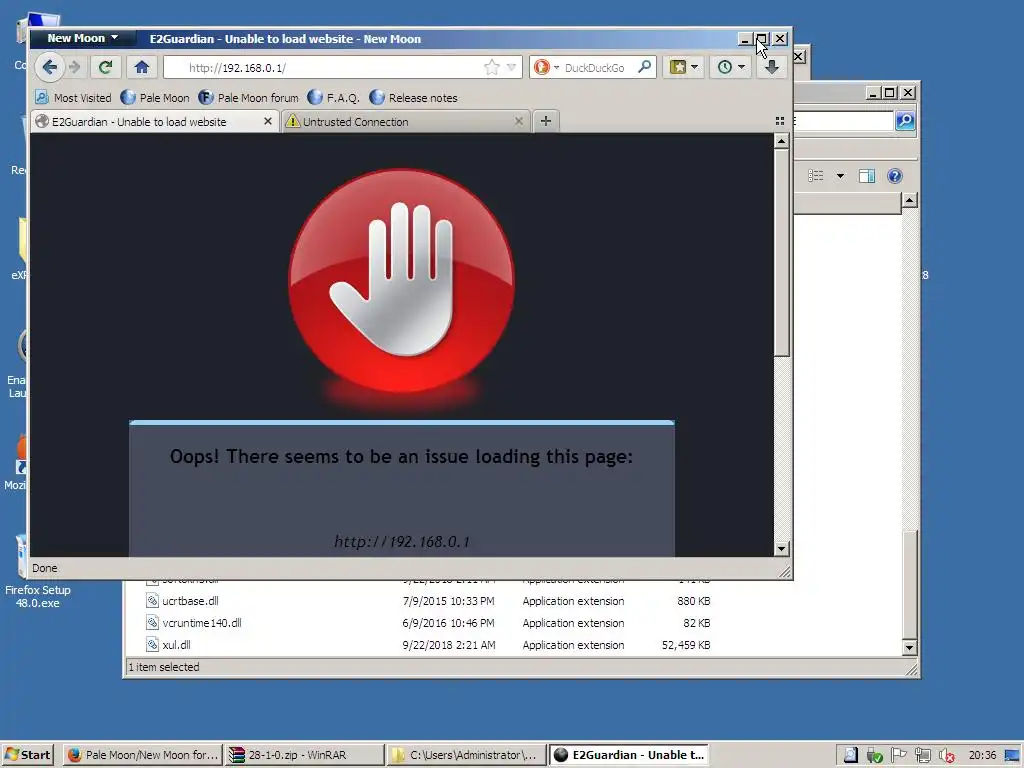The image size is (1024, 768).
Task: Expand the Explorer views dropdown arrow
Action: [x=840, y=176]
